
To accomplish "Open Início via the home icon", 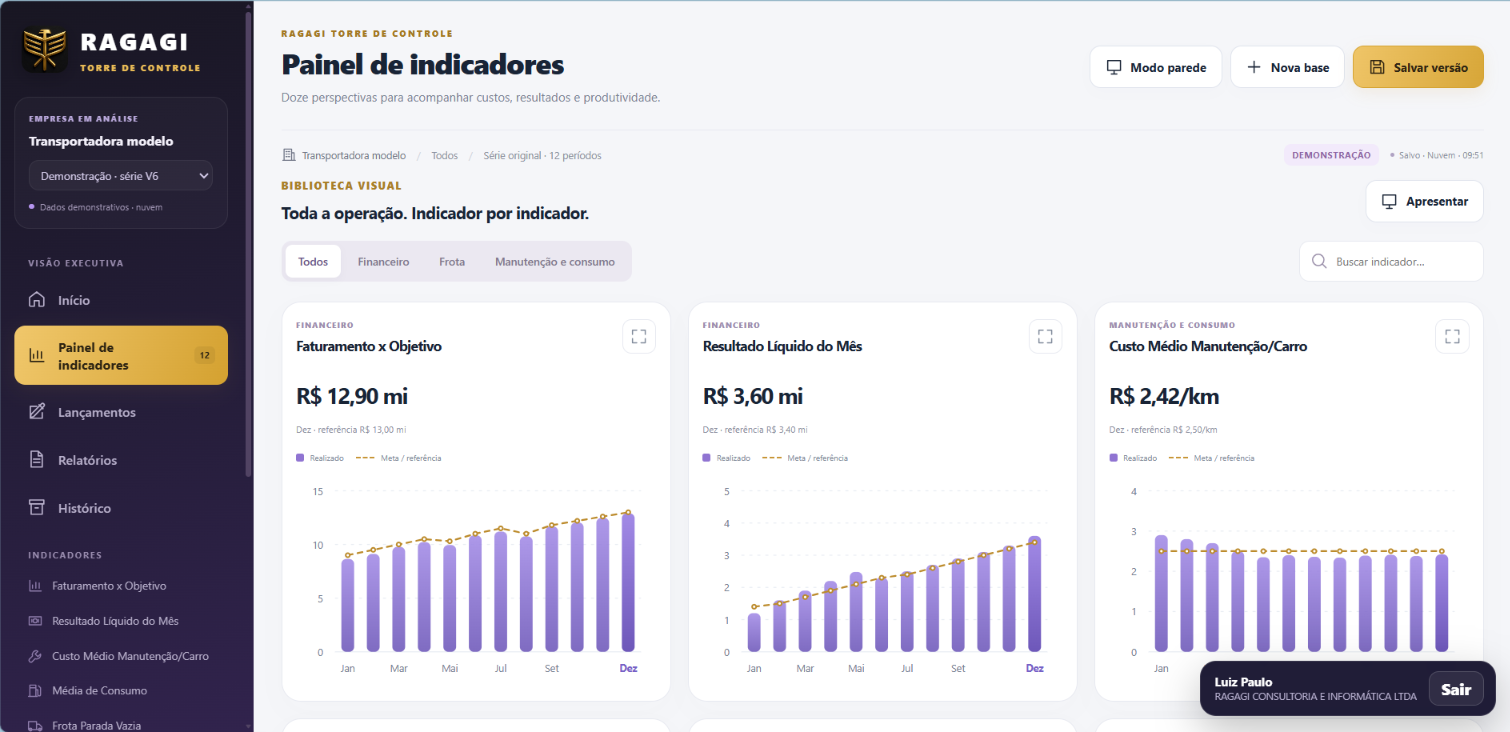I will point(37,300).
